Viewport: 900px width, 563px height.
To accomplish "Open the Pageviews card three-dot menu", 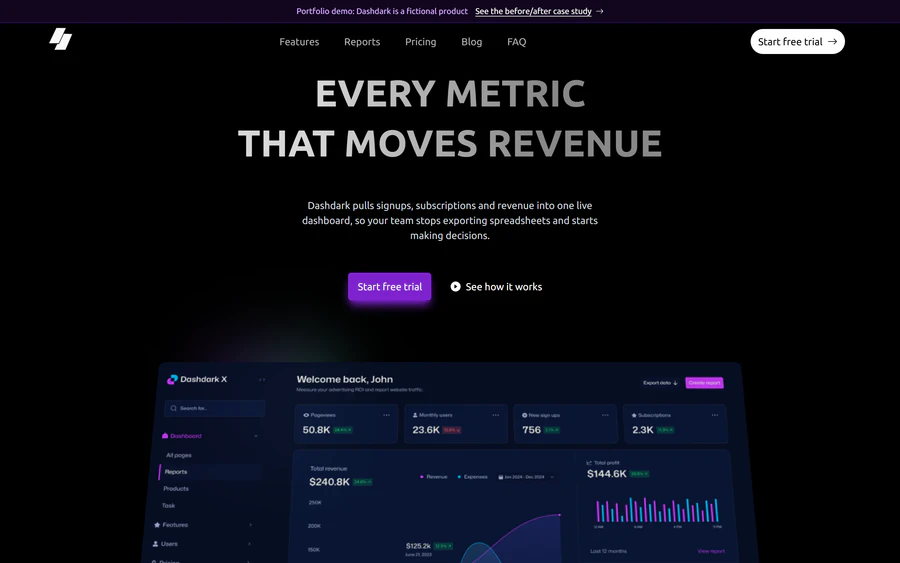I will point(386,415).
